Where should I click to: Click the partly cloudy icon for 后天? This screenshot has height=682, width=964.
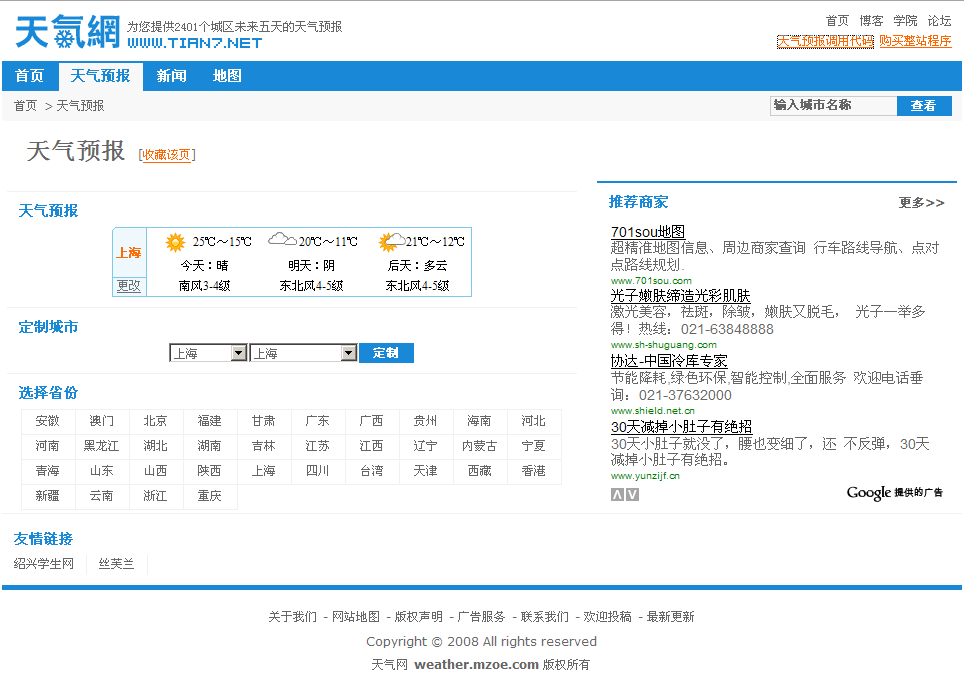(391, 242)
